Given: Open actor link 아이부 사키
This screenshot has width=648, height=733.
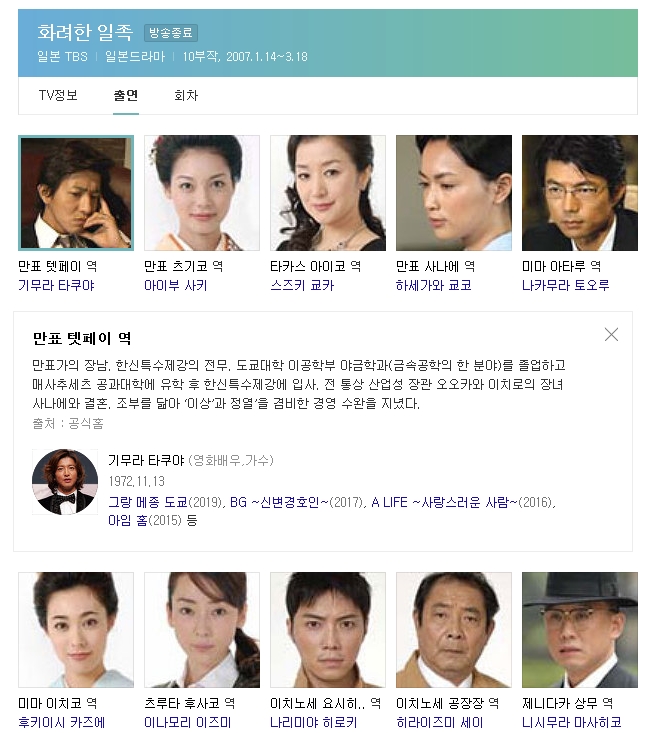Looking at the screenshot, I should click(176, 285).
